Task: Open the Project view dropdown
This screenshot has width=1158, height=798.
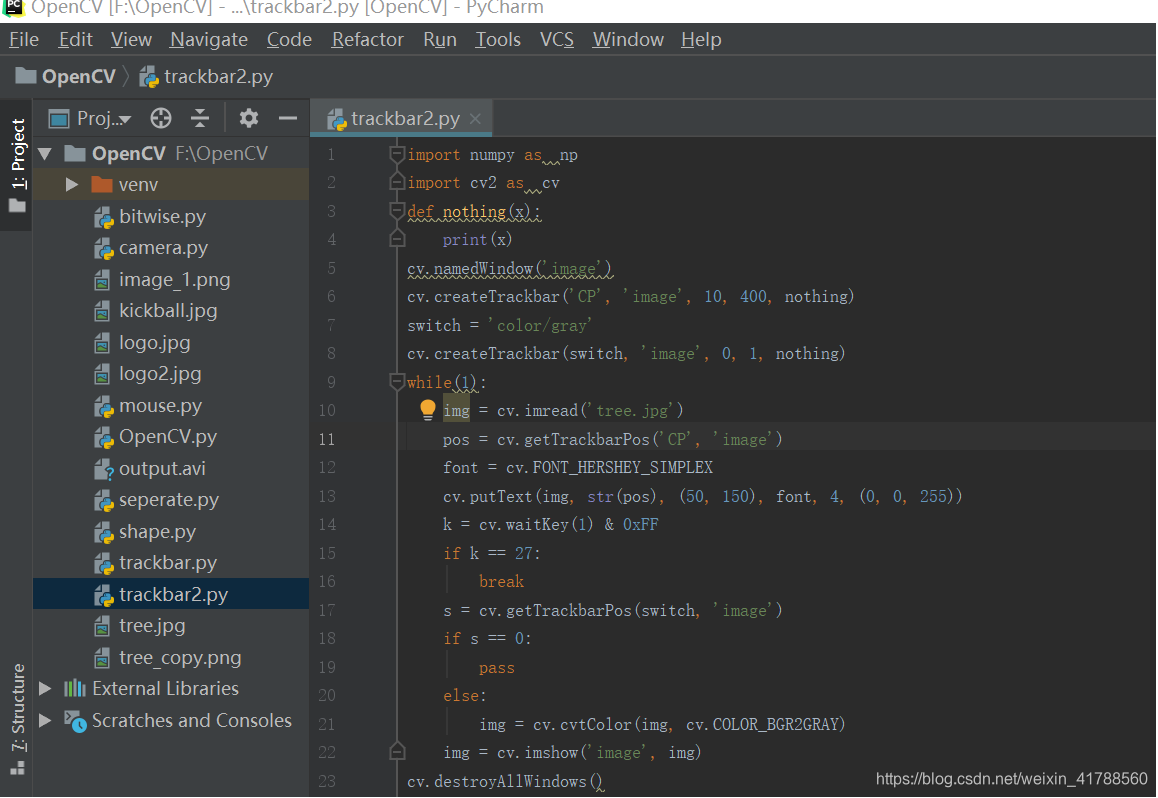Action: tap(89, 118)
